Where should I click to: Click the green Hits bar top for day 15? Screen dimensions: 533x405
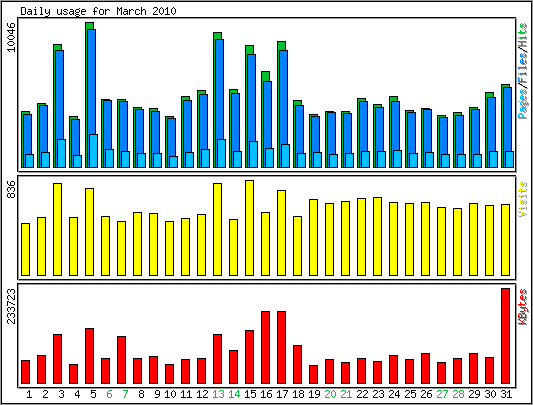click(249, 50)
